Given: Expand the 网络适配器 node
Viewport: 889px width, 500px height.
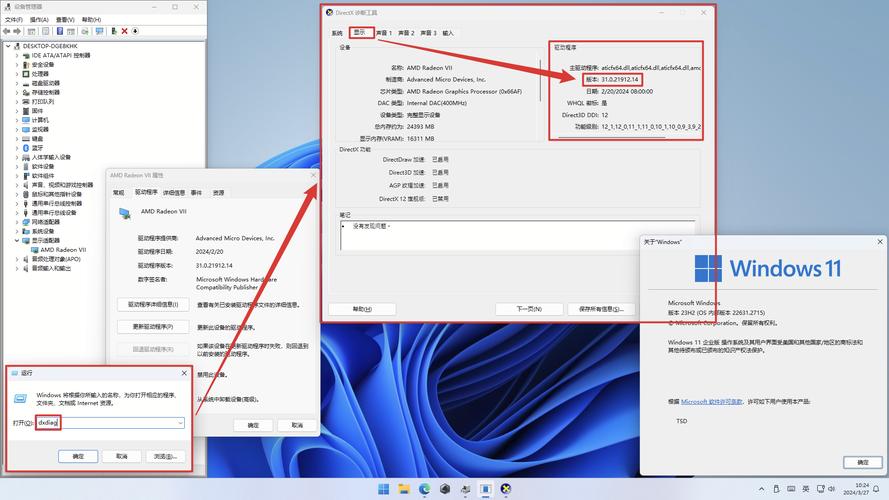Looking at the screenshot, I should (x=17, y=222).
